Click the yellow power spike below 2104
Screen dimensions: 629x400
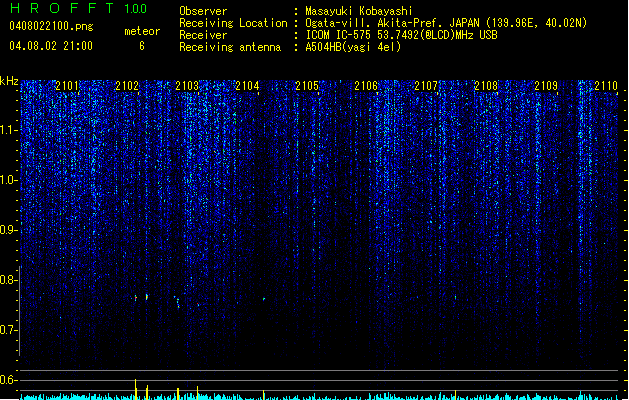pos(264,395)
